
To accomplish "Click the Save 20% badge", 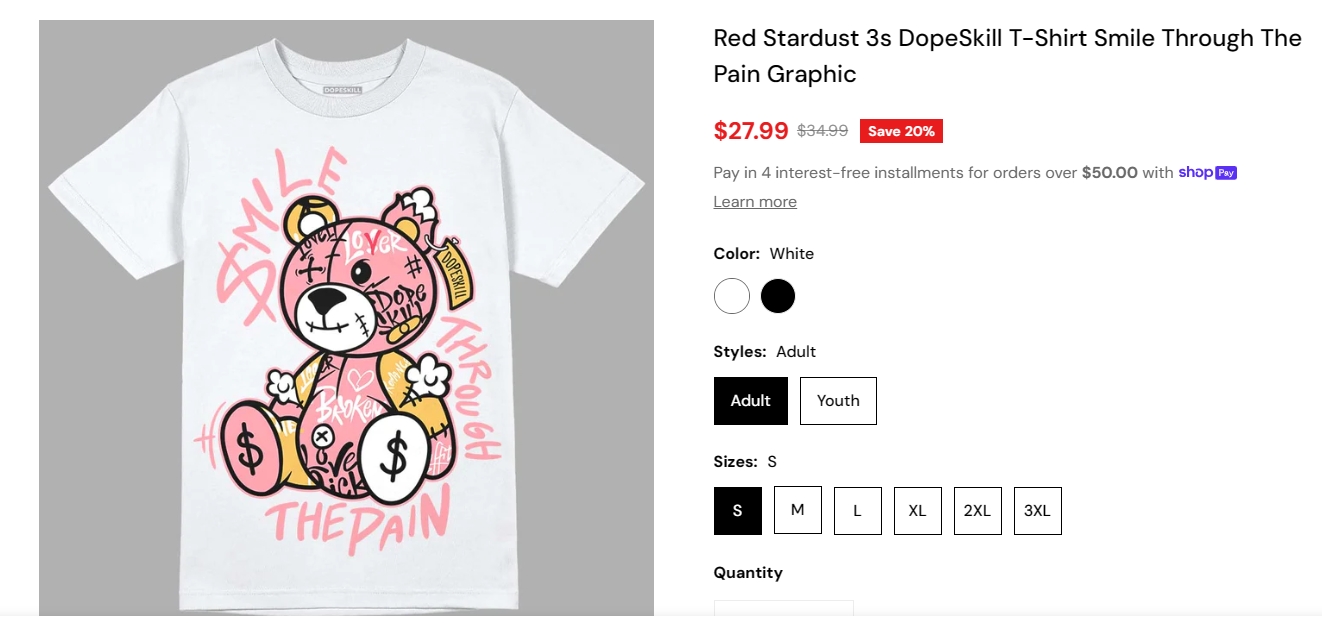I will click(901, 131).
